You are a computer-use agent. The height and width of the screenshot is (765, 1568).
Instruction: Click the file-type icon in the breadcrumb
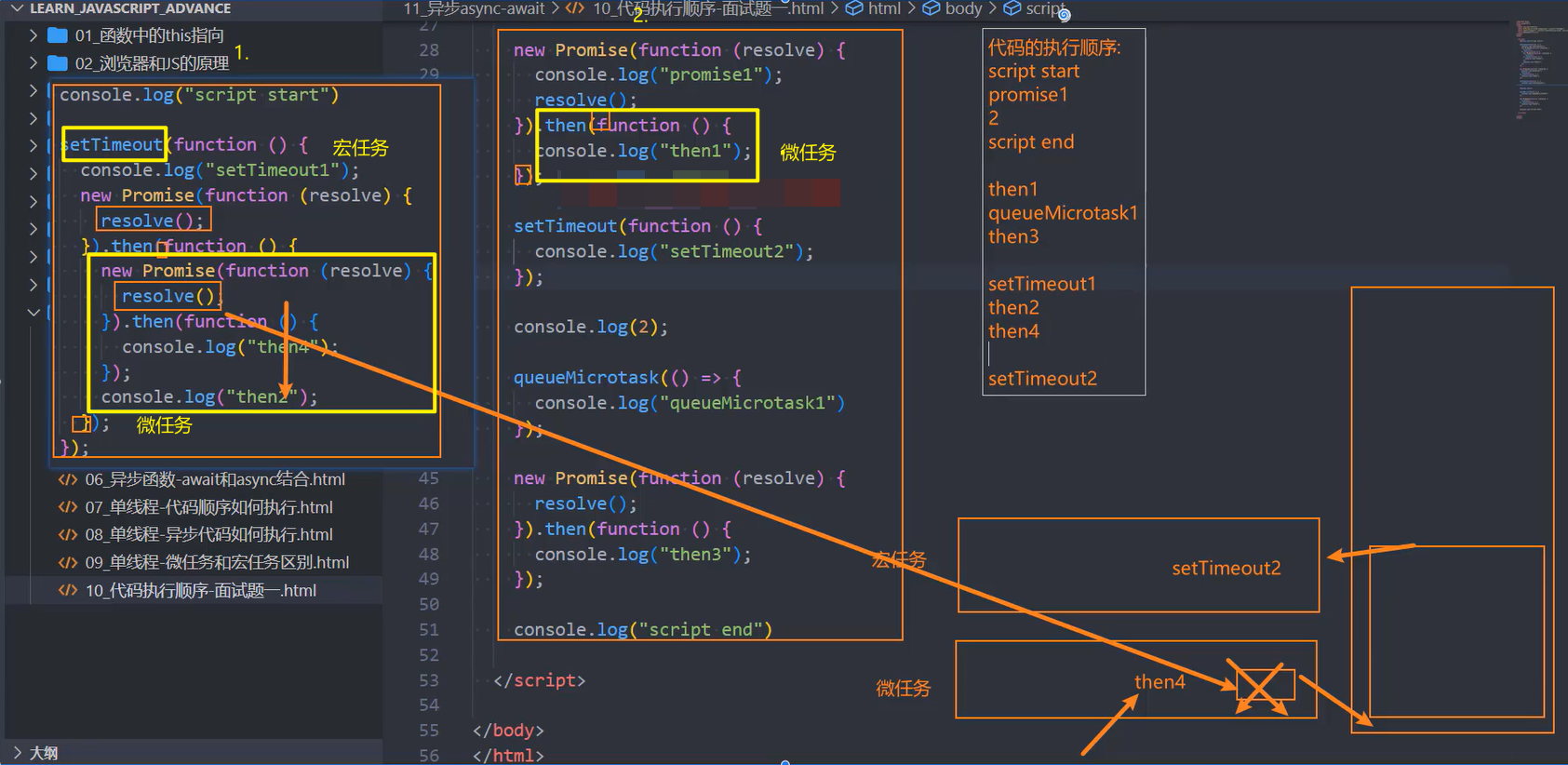click(x=575, y=8)
